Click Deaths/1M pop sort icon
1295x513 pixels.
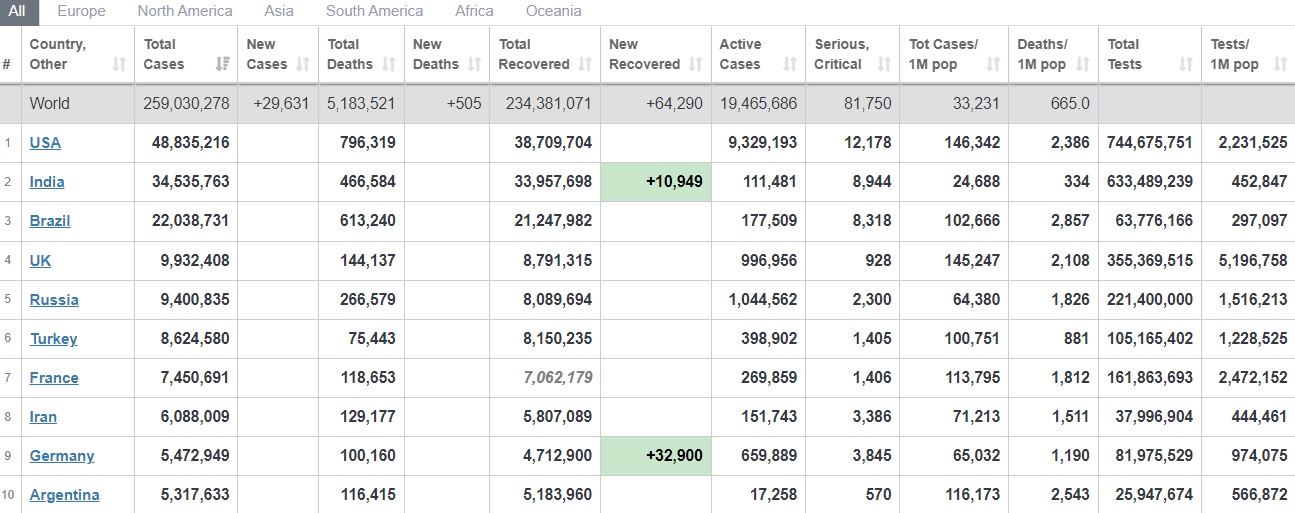(1083, 65)
